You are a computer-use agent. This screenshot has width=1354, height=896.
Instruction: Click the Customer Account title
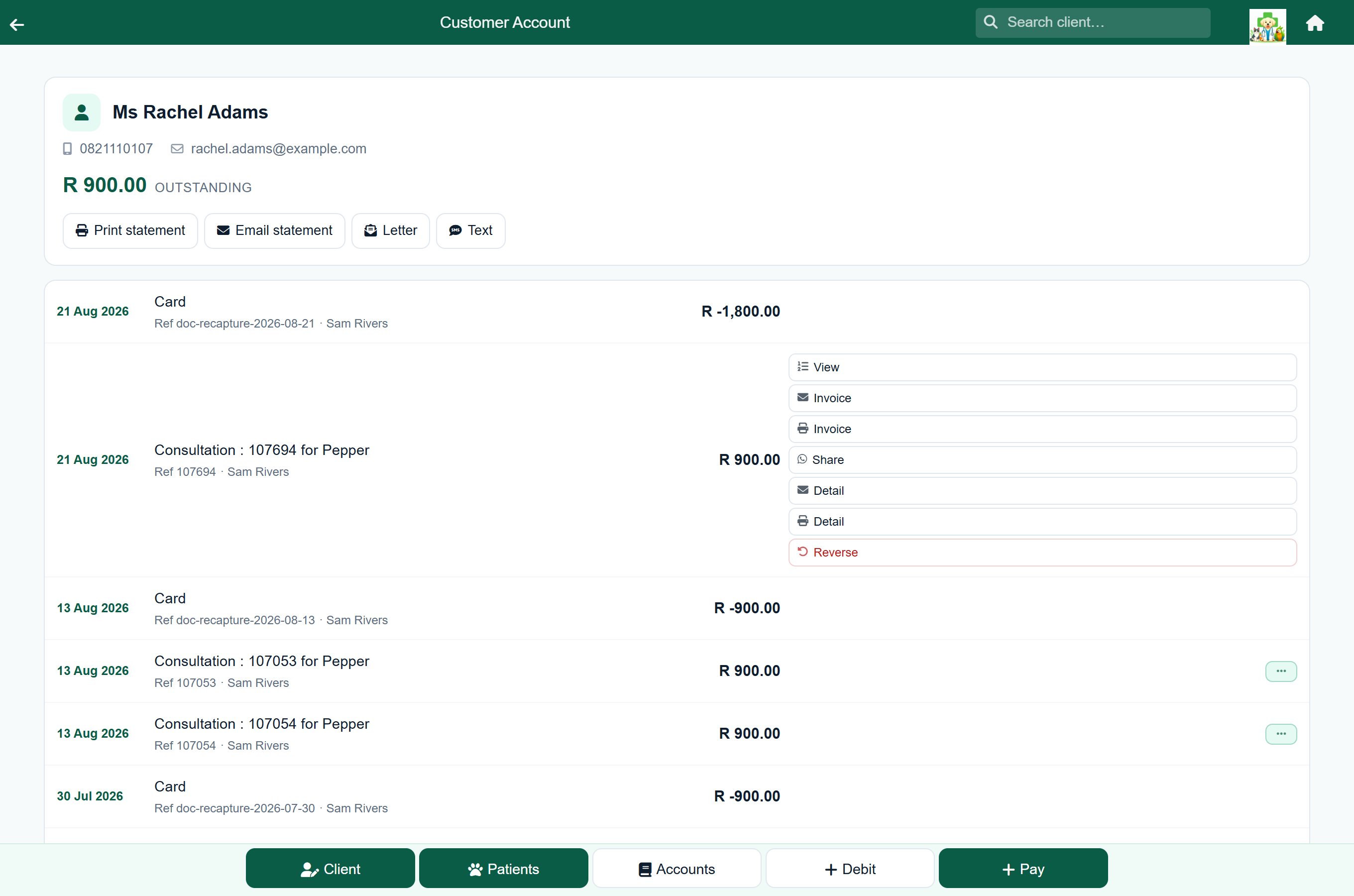click(x=504, y=22)
